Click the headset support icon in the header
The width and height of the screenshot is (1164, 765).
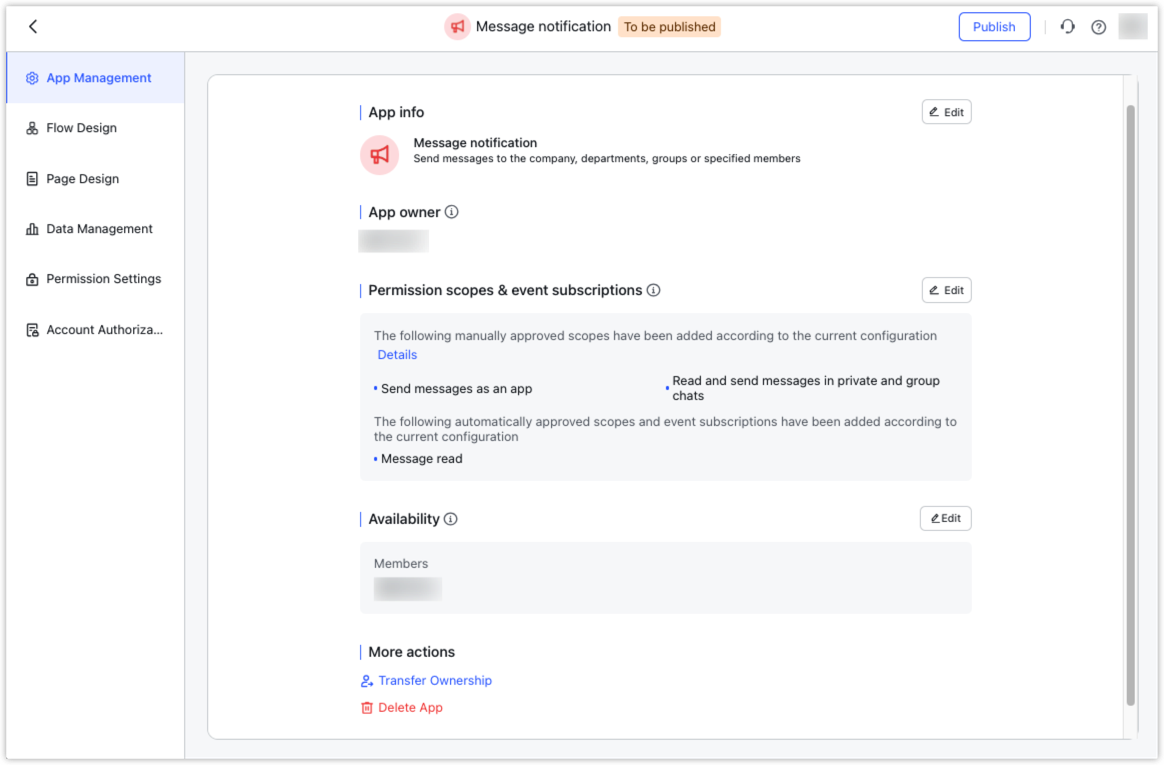[x=1067, y=26]
